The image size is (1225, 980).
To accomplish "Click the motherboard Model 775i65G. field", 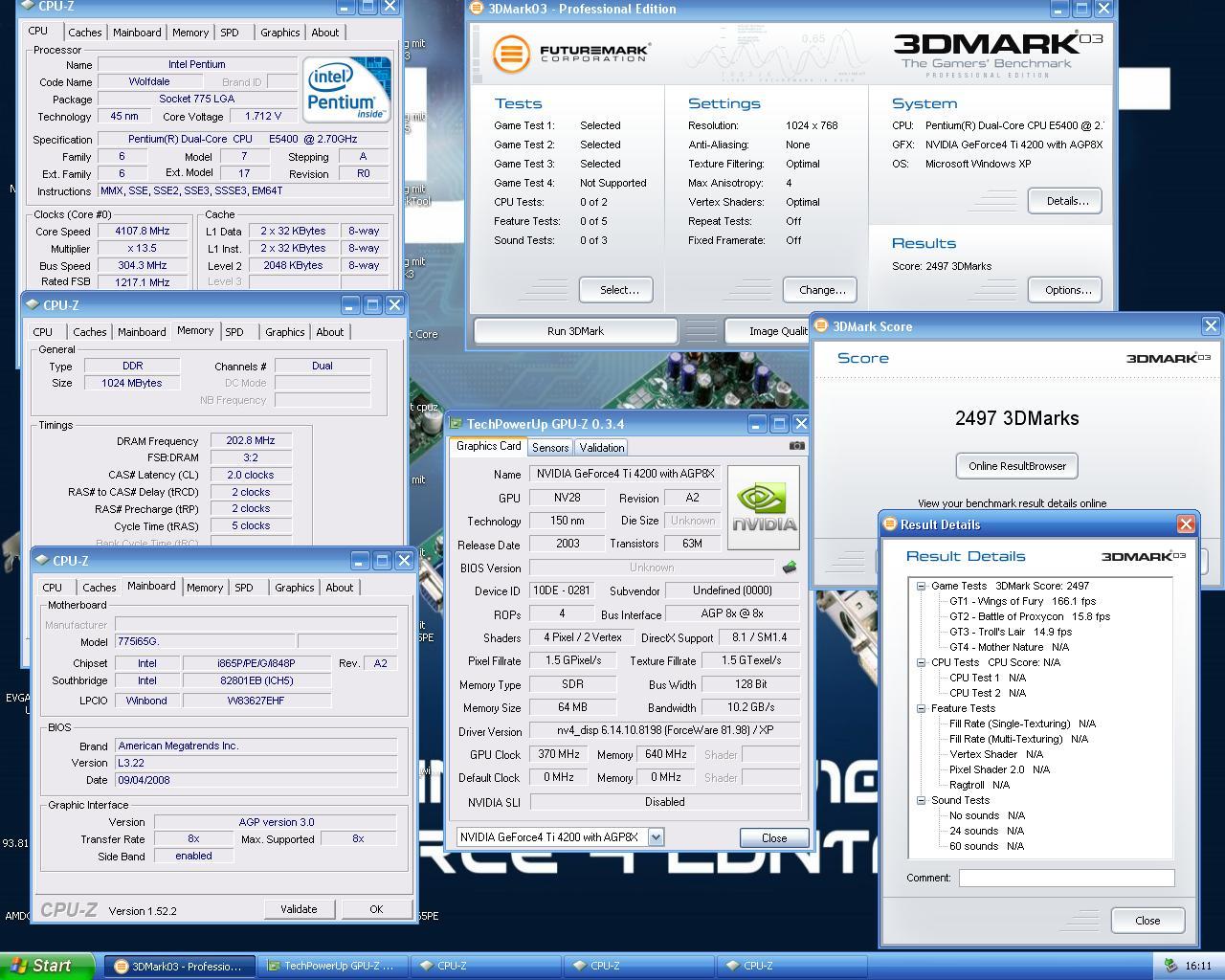I will [204, 641].
